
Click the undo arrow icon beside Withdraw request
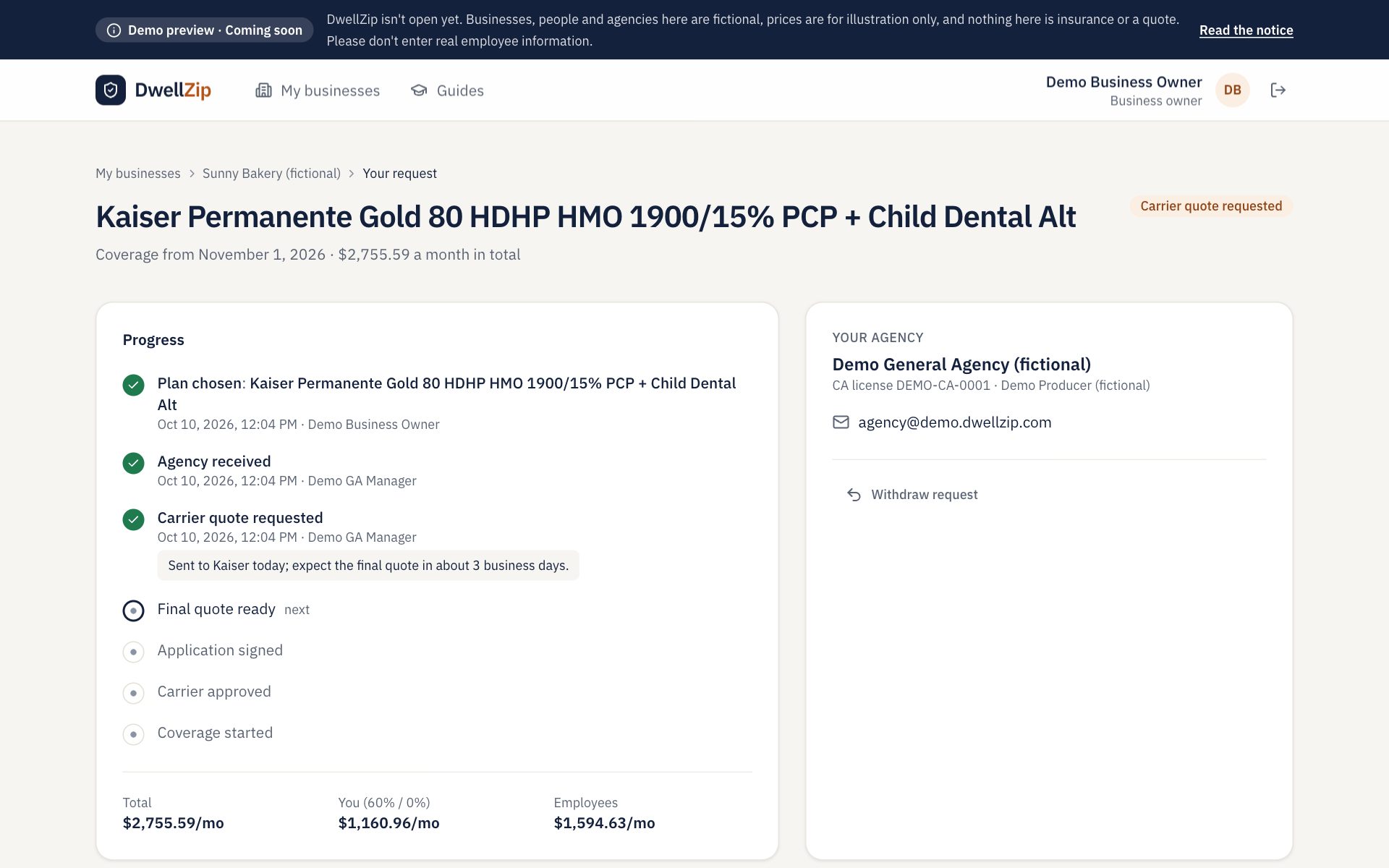(854, 495)
